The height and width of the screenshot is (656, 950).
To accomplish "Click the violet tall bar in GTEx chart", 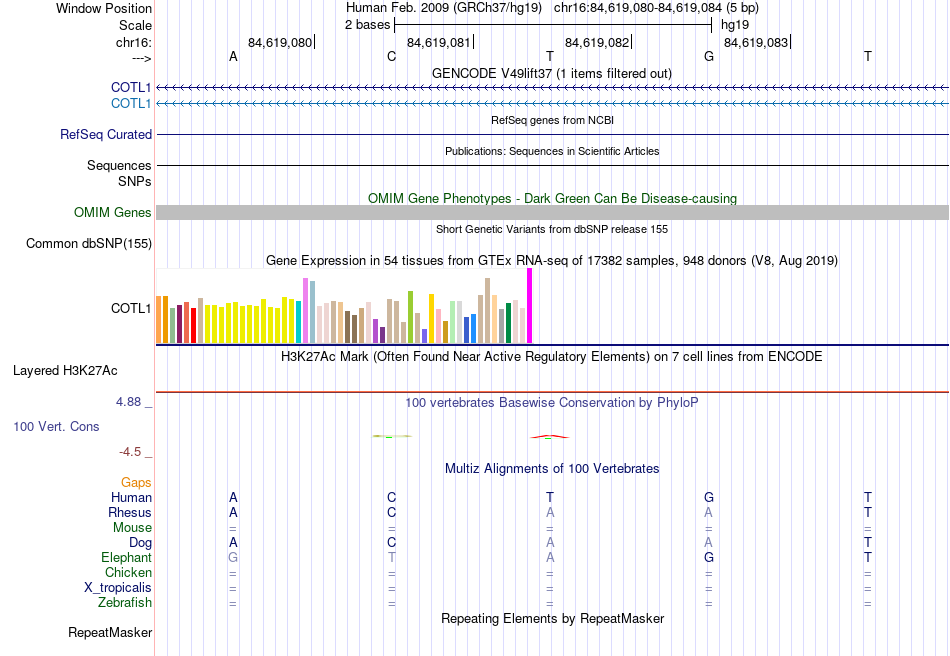I will pos(305,311).
